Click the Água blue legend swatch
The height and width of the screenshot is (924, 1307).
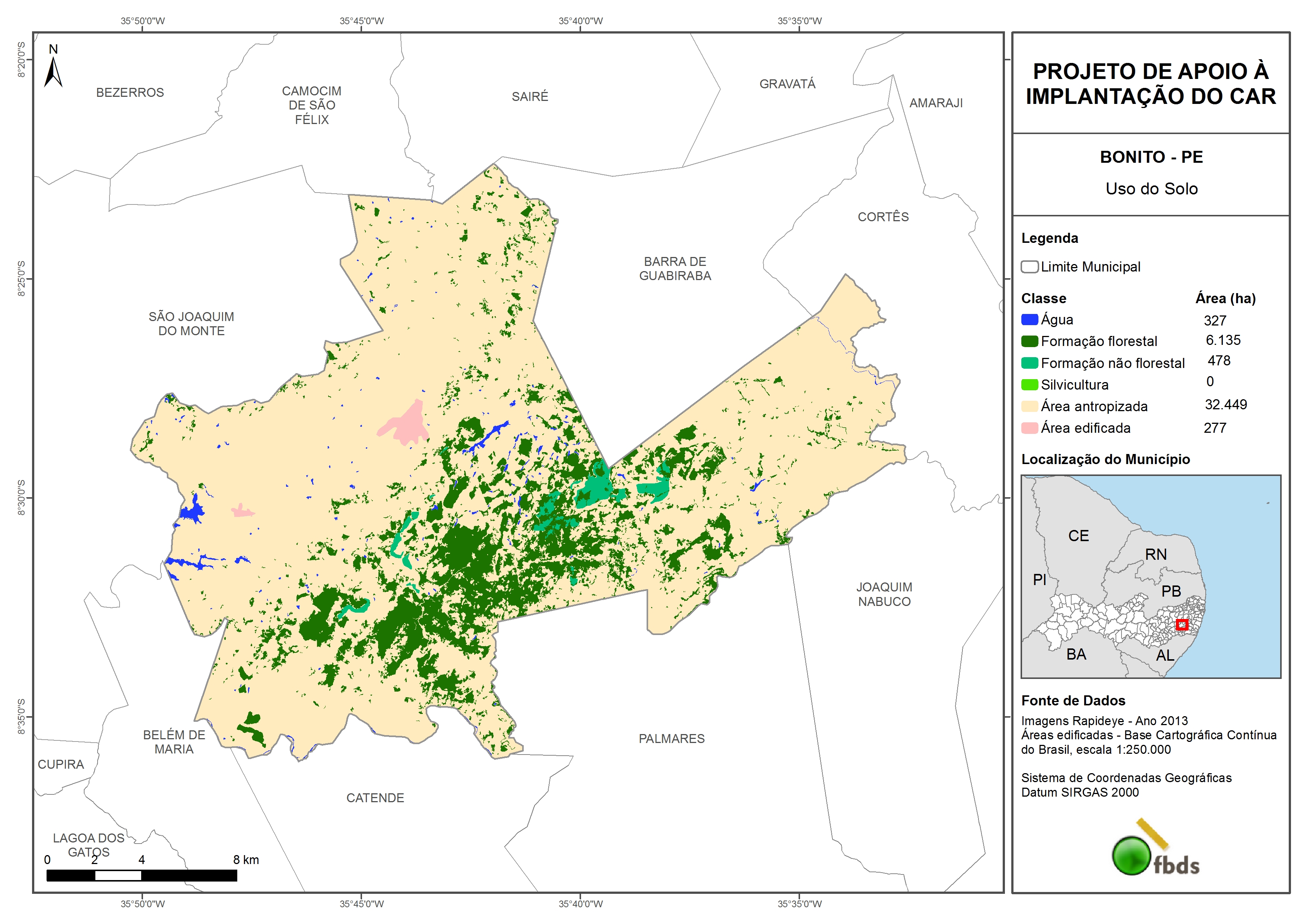[x=1029, y=320]
